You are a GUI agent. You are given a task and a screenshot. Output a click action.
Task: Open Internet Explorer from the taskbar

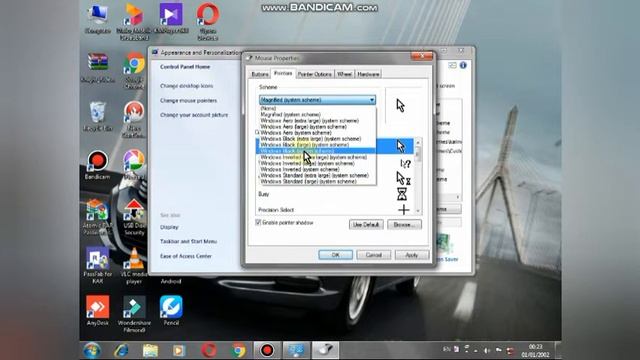tap(121, 351)
